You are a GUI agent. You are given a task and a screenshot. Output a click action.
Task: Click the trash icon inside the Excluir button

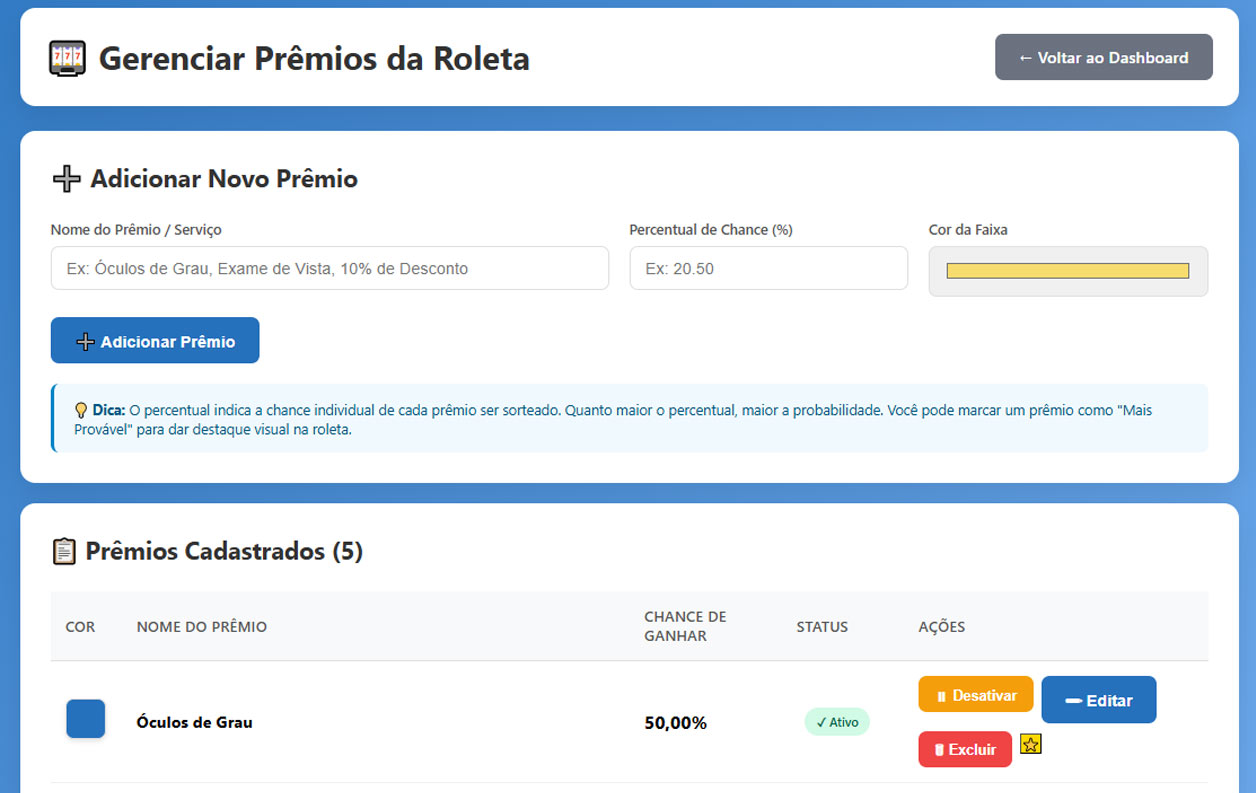(x=937, y=749)
